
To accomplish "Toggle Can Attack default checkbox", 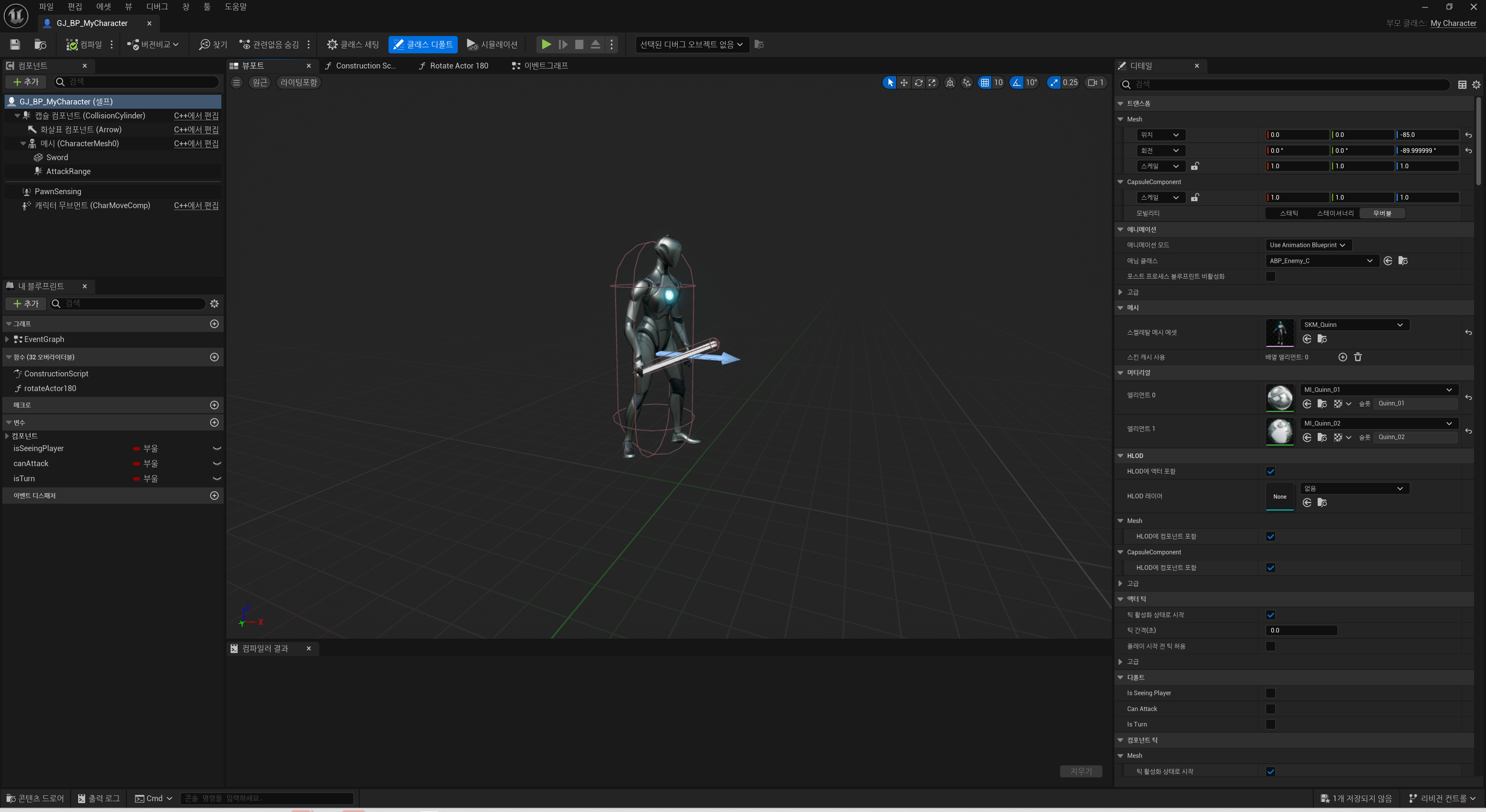I will (1270, 709).
